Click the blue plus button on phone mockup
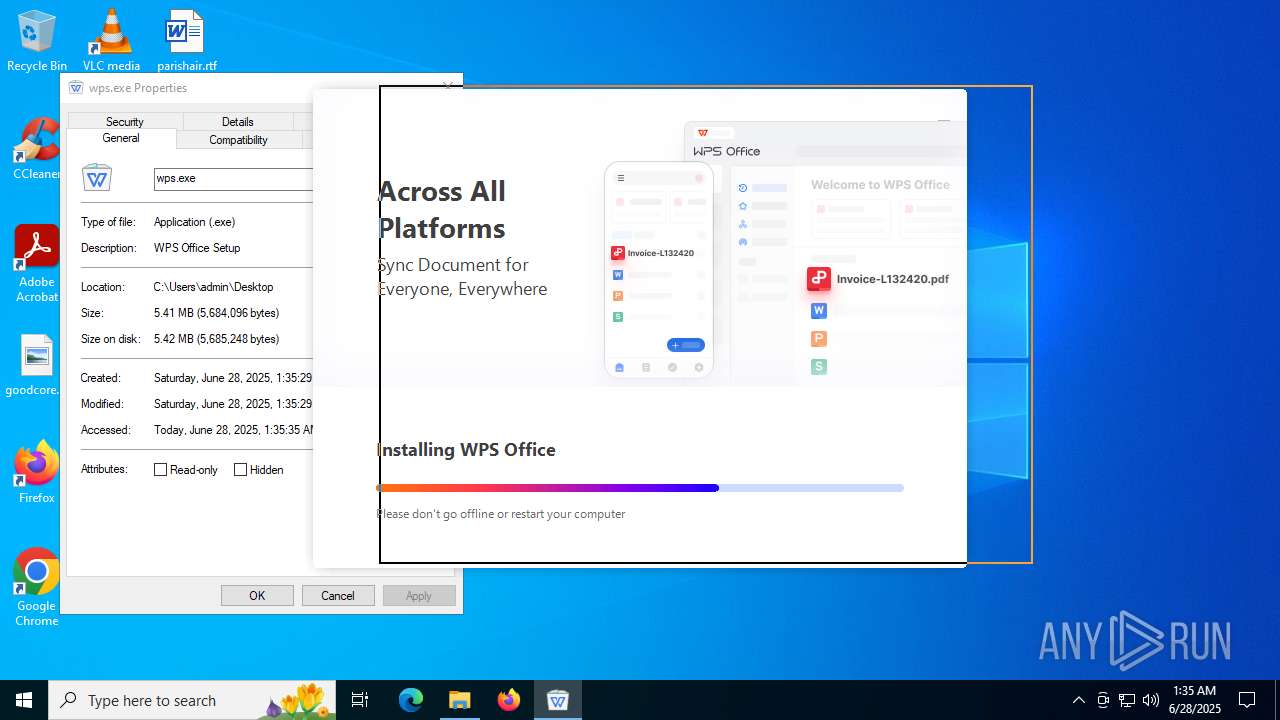This screenshot has width=1280, height=720. tap(686, 345)
